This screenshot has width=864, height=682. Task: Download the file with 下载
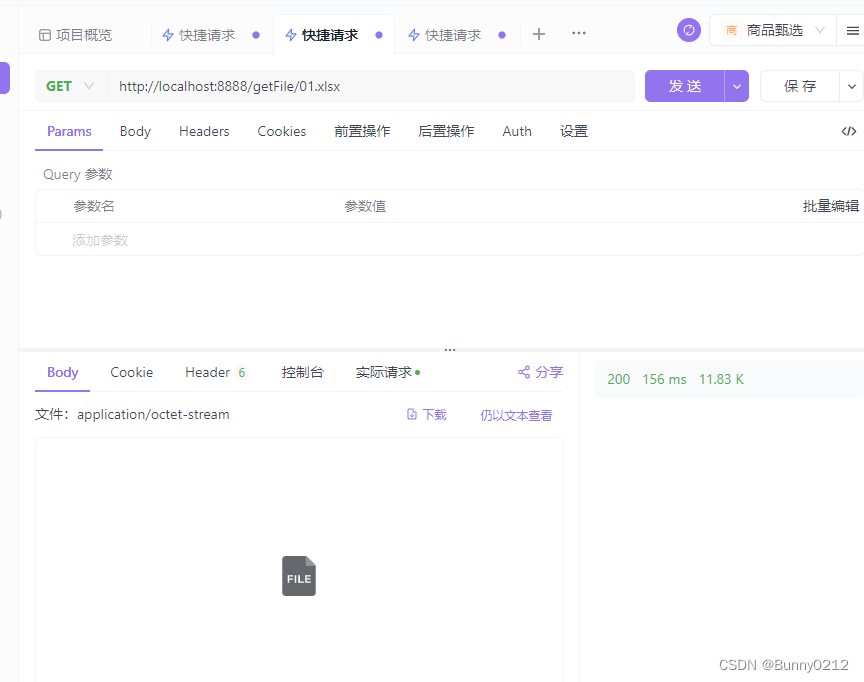(426, 414)
